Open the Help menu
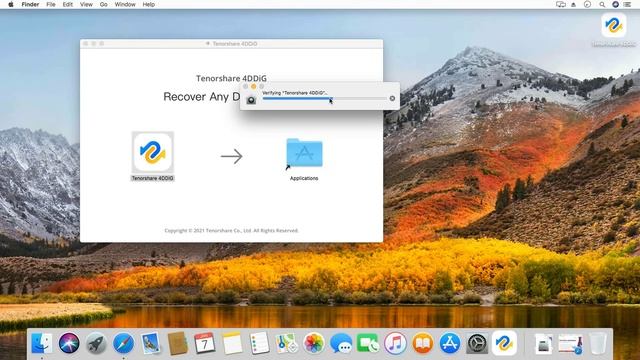Viewport: 640px width, 360px height. coord(149,4)
